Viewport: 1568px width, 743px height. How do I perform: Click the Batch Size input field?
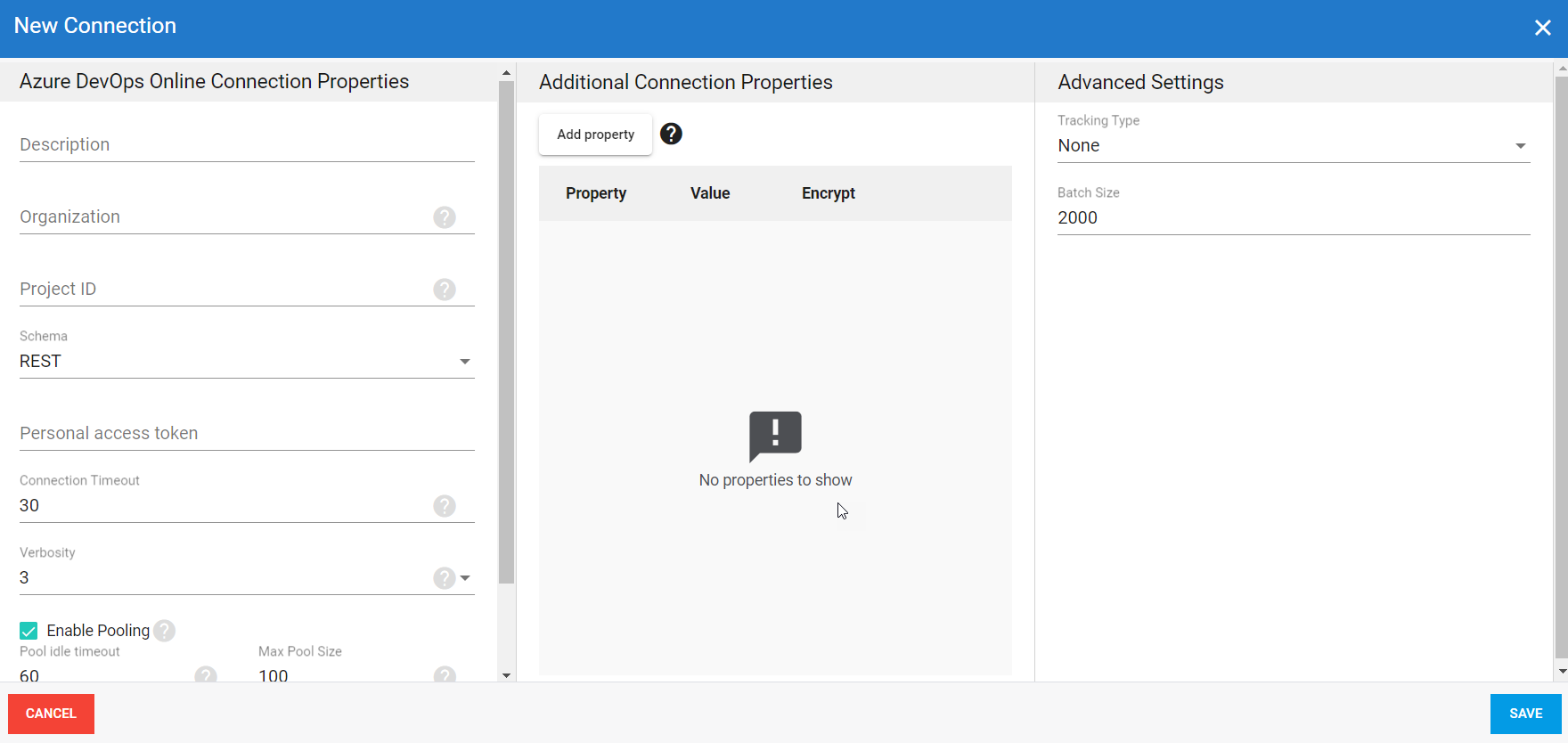1293,218
